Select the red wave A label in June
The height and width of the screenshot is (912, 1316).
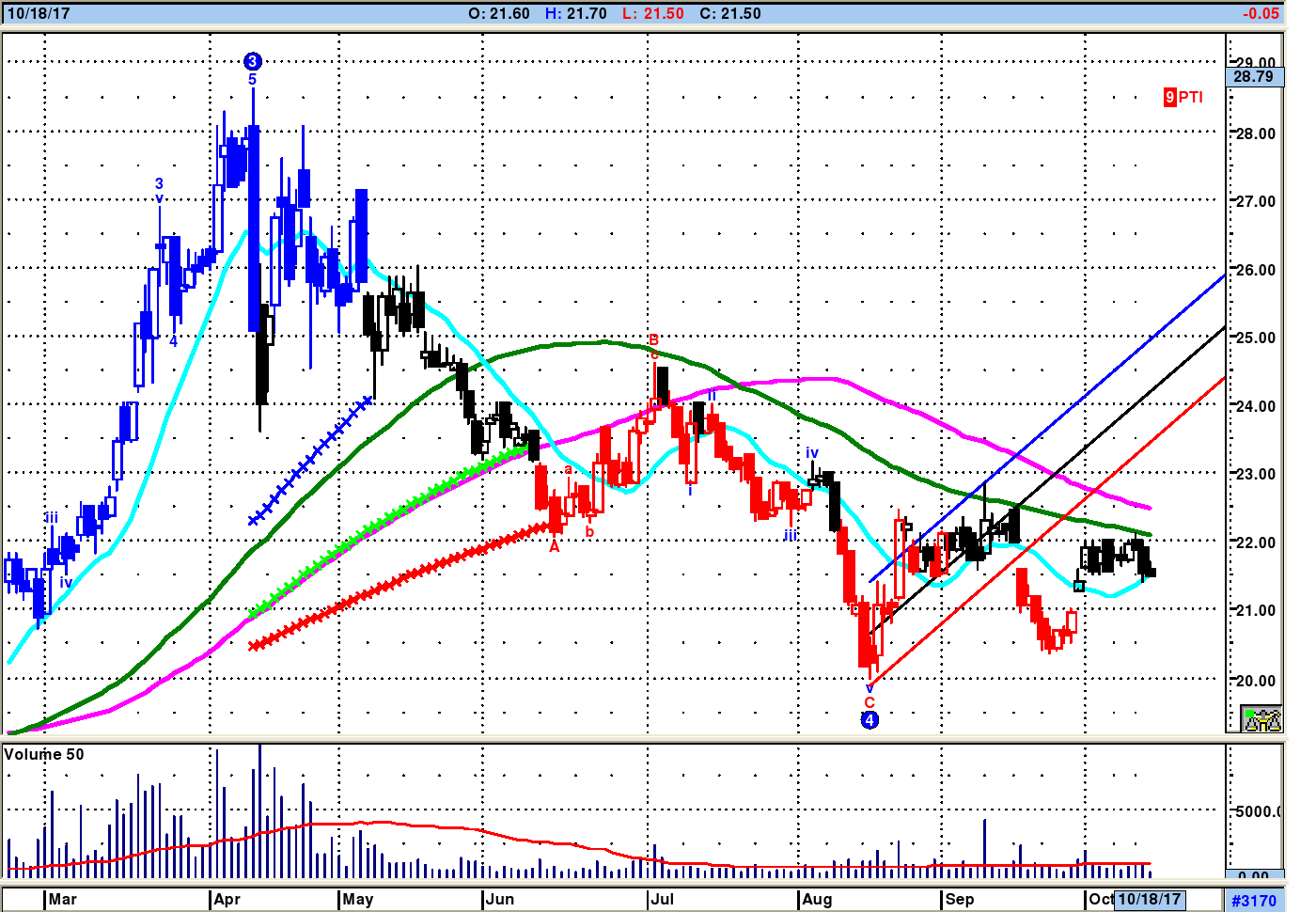[555, 546]
